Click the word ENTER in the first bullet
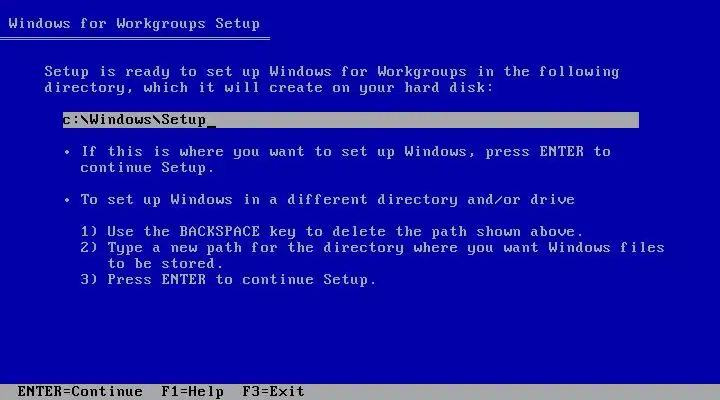 [x=562, y=152]
